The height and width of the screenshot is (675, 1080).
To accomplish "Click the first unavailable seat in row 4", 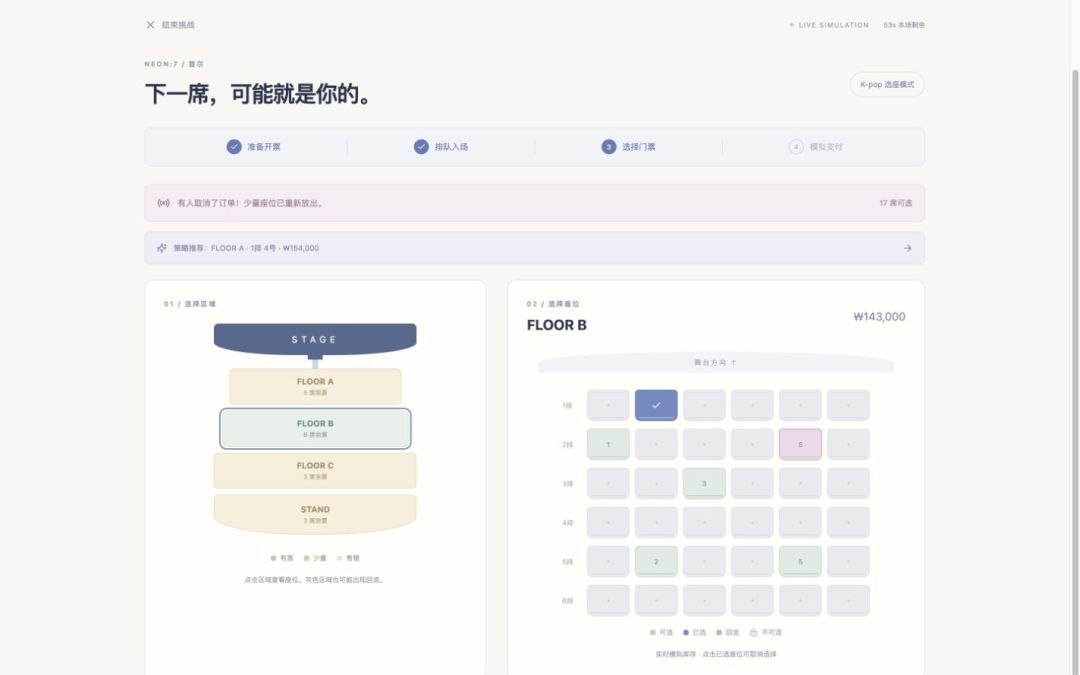I will (608, 523).
